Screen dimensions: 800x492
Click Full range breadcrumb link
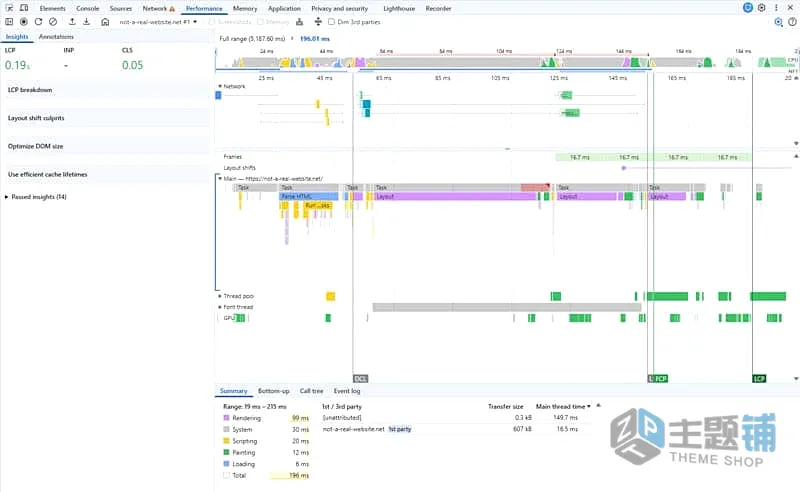point(252,39)
